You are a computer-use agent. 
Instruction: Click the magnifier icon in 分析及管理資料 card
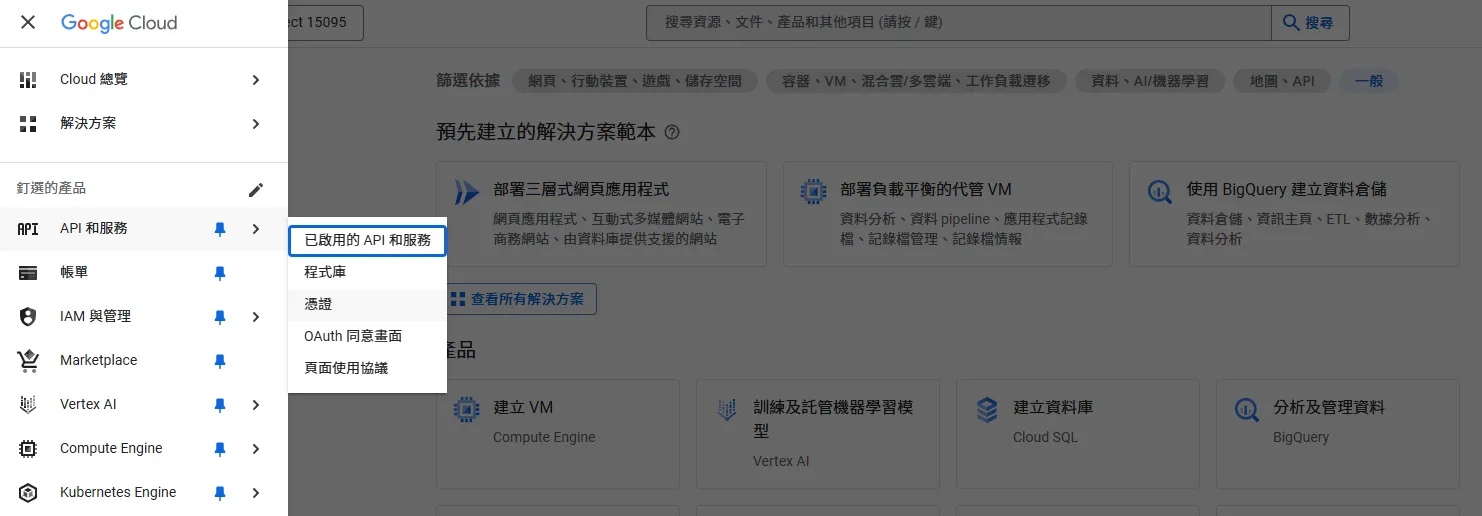pyautogui.click(x=1246, y=409)
